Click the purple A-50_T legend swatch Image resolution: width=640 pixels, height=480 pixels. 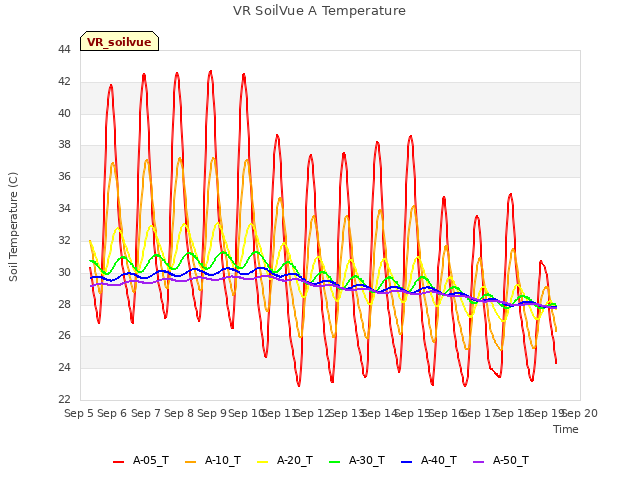(x=478, y=462)
